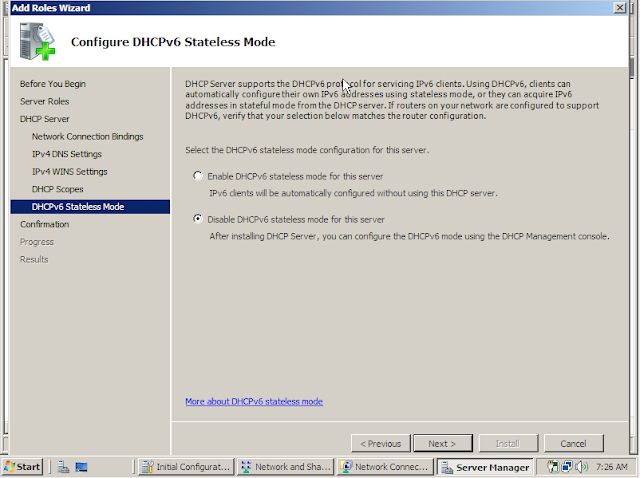The height and width of the screenshot is (478, 640).
Task: Click text 'IPv6 clients will be automatically configured'
Action: click(x=353, y=193)
